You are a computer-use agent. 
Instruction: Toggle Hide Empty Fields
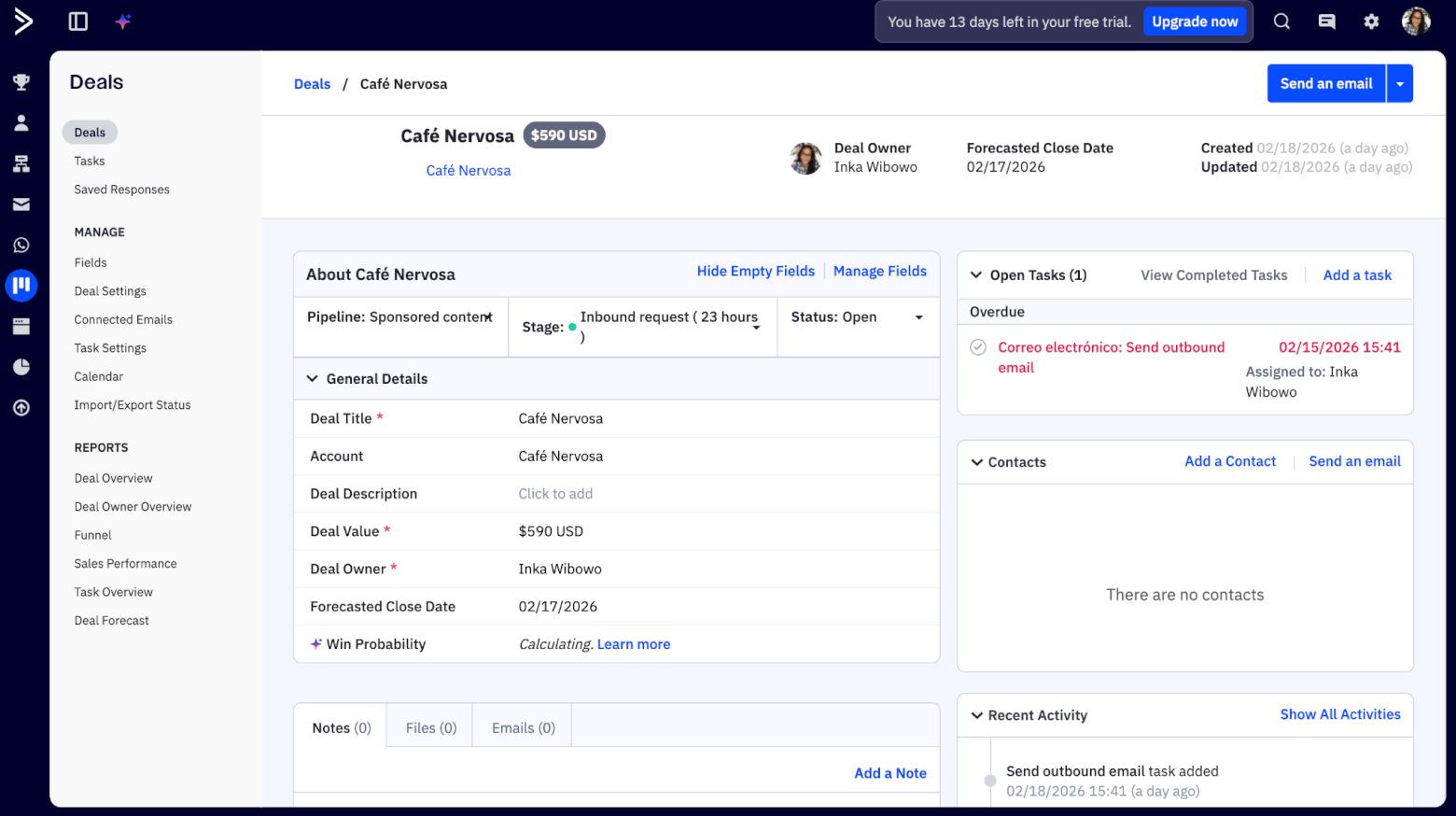[755, 271]
